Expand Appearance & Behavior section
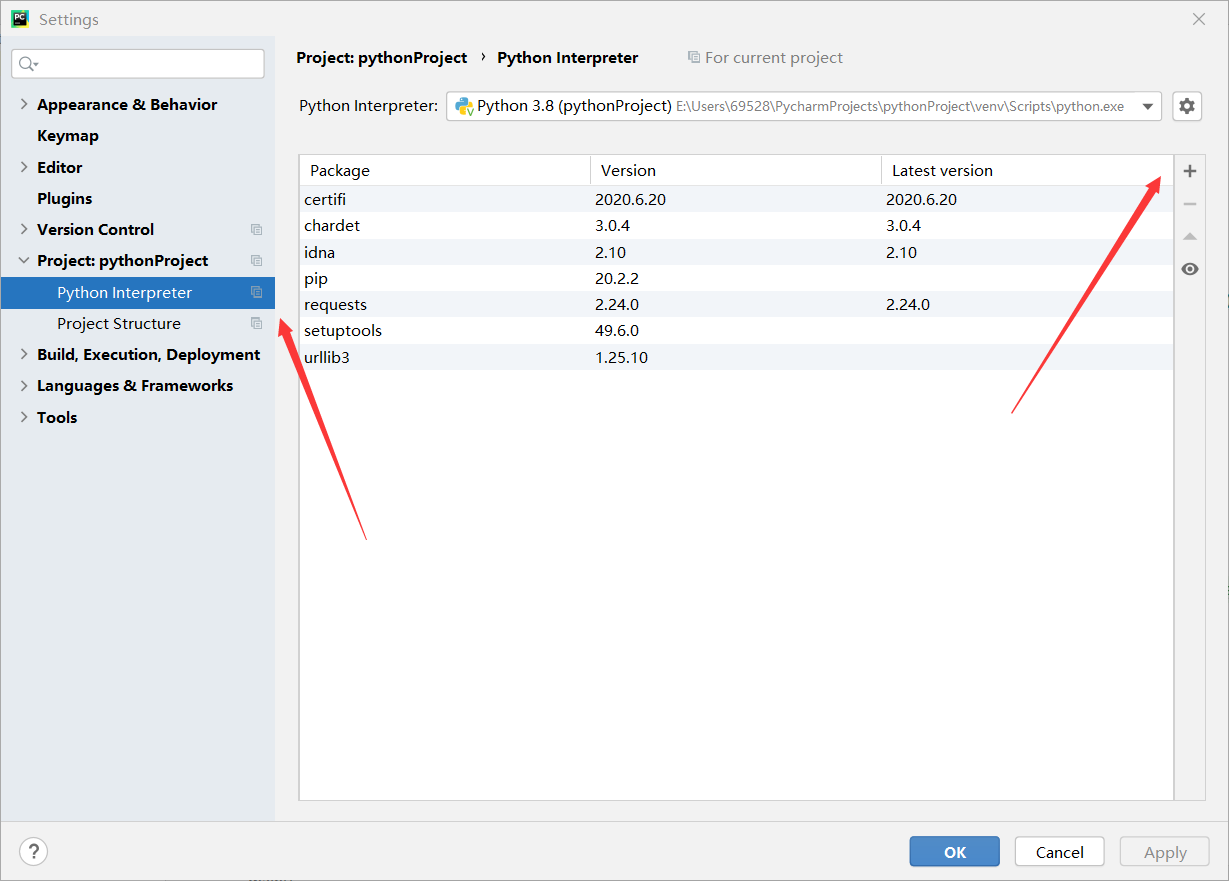Screen dimensions: 1229x881 click(24, 104)
